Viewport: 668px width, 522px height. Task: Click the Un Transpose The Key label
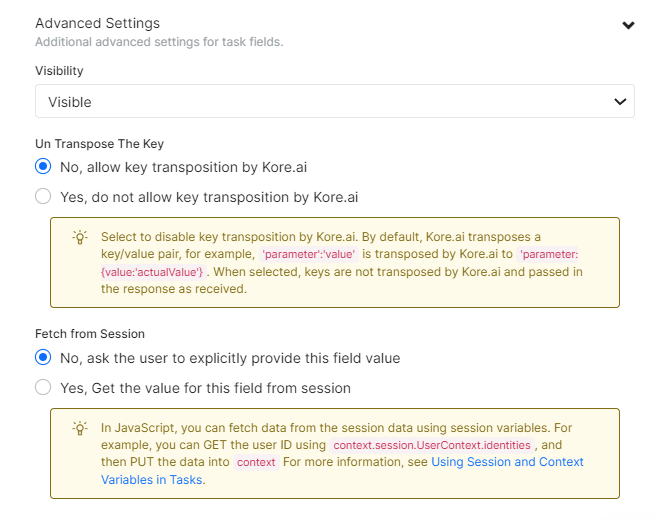coord(99,144)
